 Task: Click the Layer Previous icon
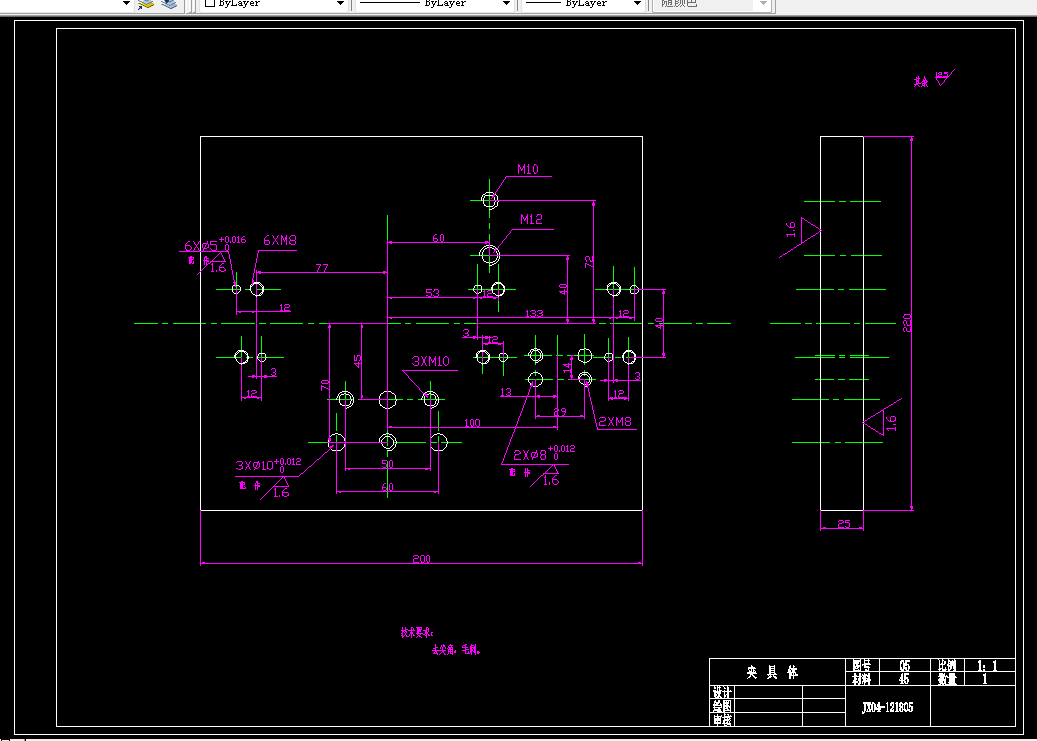point(169,4)
